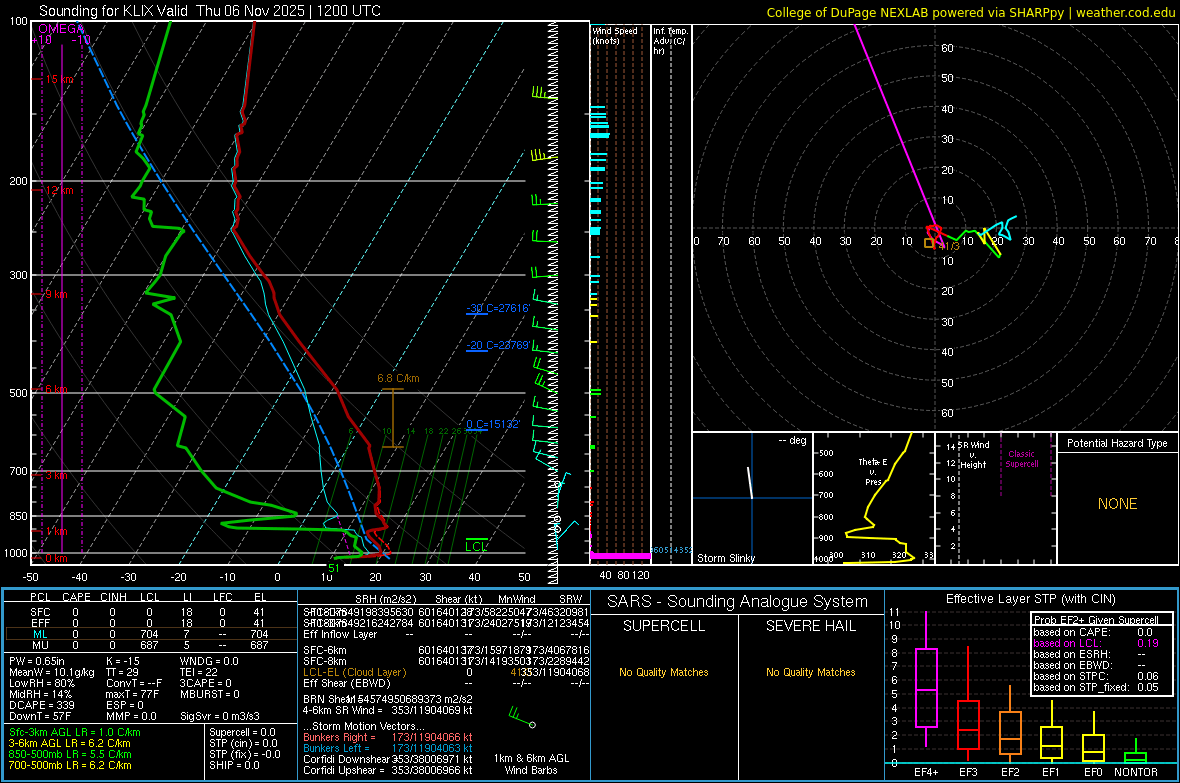The image size is (1180, 783).
Task: Click the 'DownT = 57F' value
Action: point(41,716)
